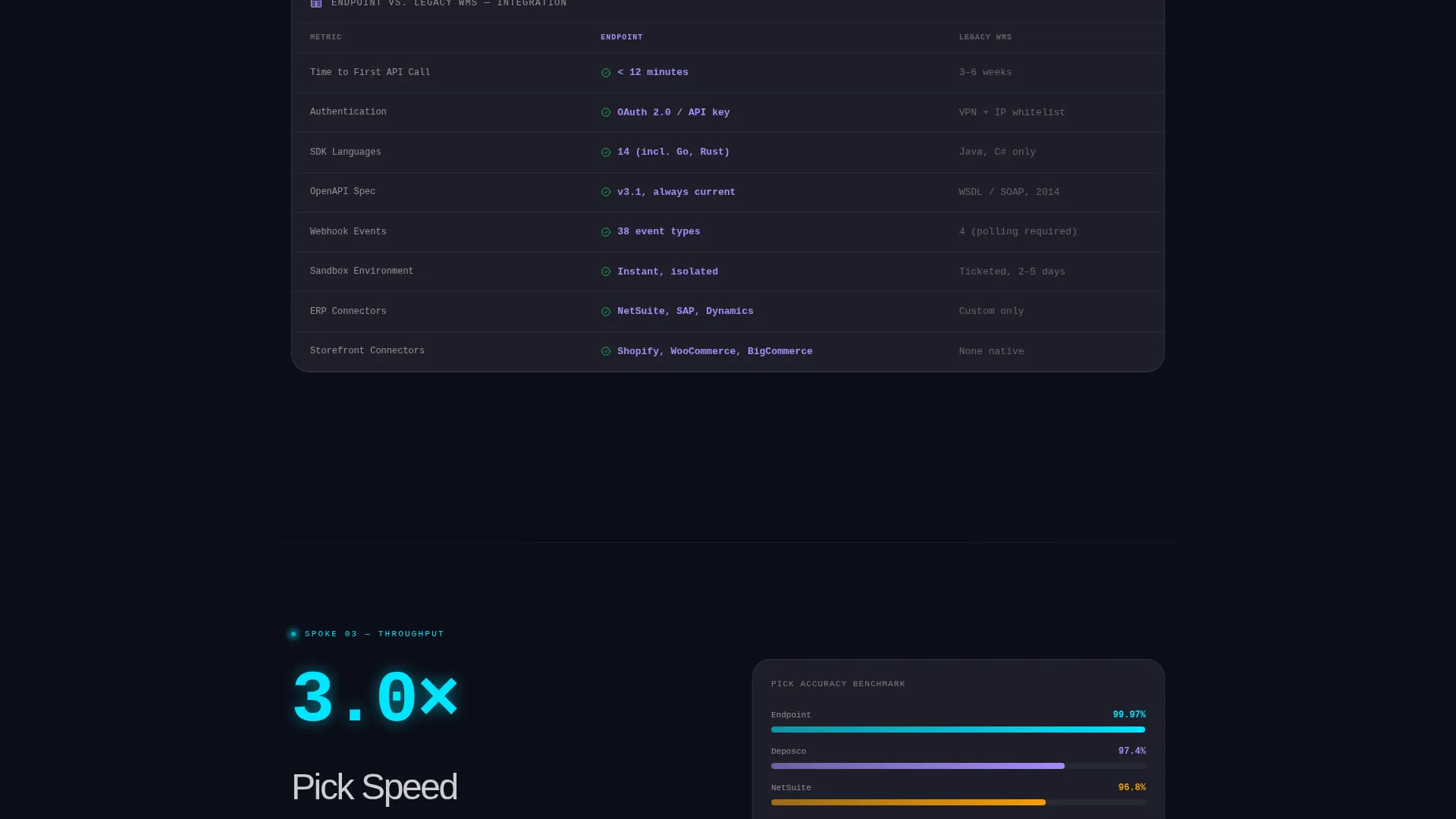Select the SDK Languages metric label
Viewport: 1456px width, 819px height.
346,152
